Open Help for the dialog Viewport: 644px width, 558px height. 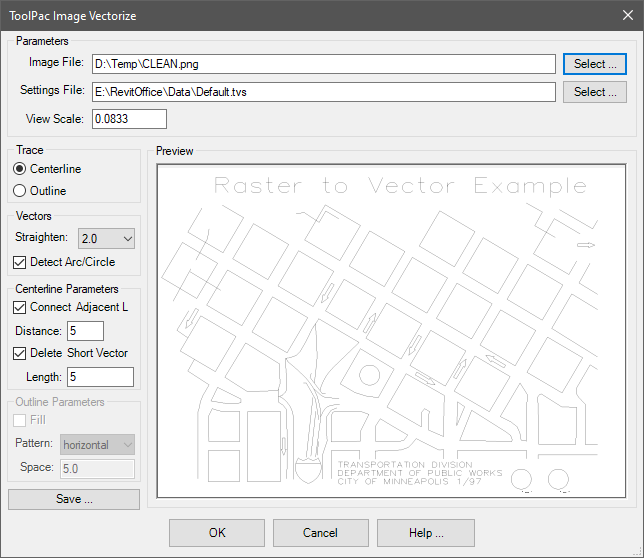425,532
